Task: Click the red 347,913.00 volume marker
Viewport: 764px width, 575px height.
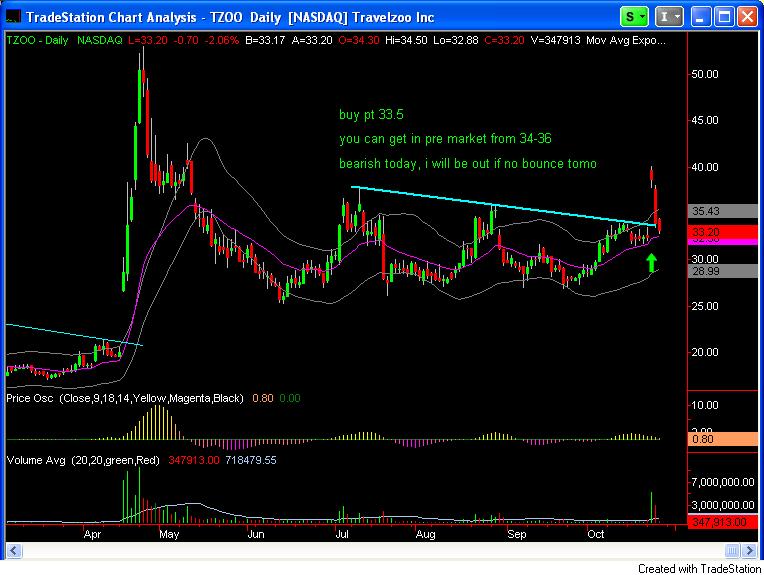Action: coord(723,522)
